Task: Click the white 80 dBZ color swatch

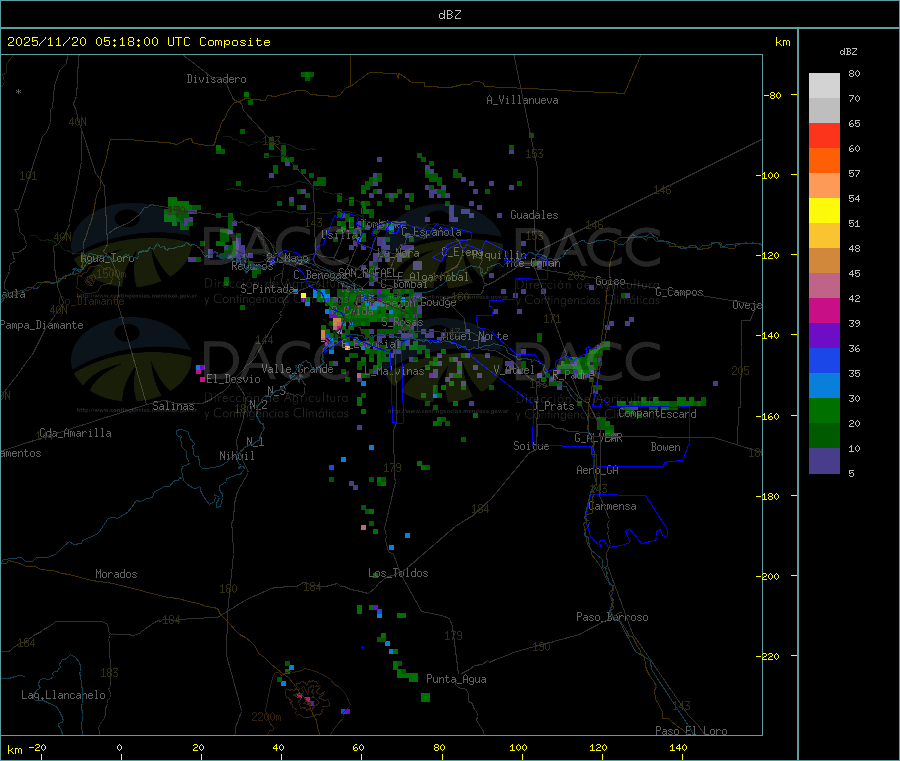Action: click(x=824, y=86)
